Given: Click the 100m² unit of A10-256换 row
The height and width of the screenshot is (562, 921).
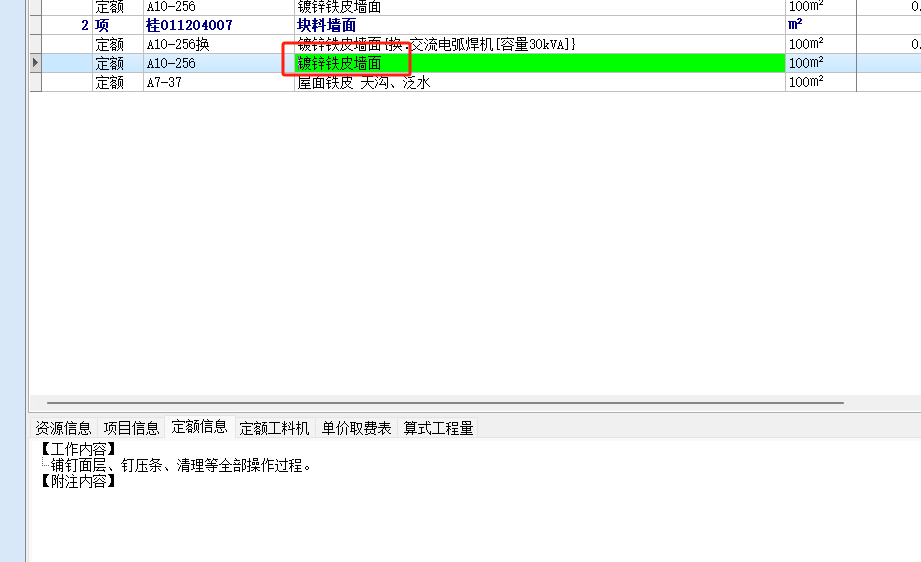Looking at the screenshot, I should click(x=821, y=44).
